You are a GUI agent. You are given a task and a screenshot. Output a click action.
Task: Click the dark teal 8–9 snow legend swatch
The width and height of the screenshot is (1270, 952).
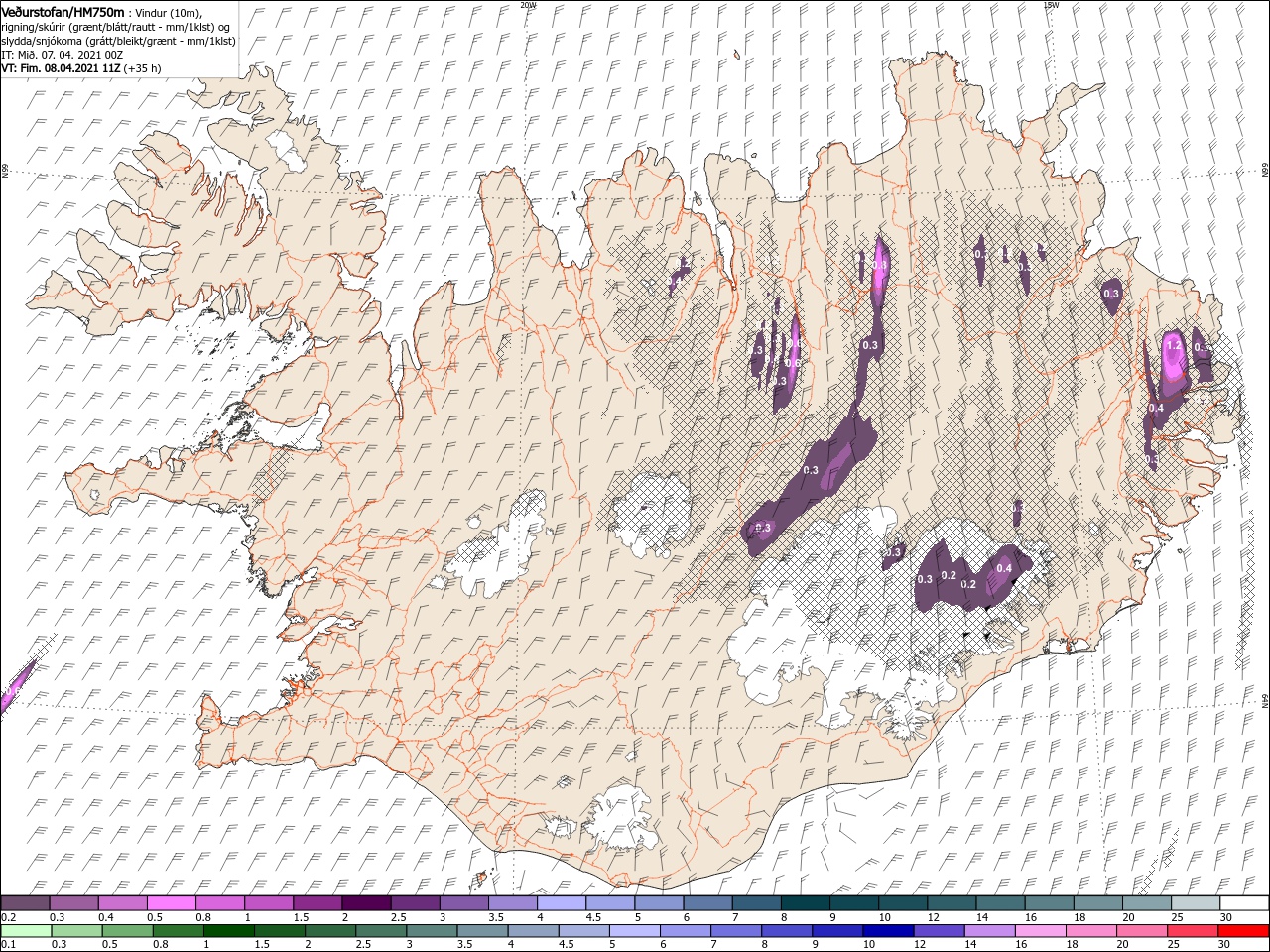tap(805, 903)
